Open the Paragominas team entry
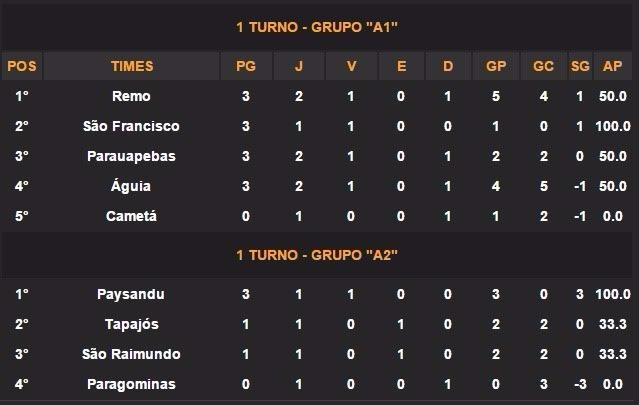The height and width of the screenshot is (405, 639). [132, 384]
